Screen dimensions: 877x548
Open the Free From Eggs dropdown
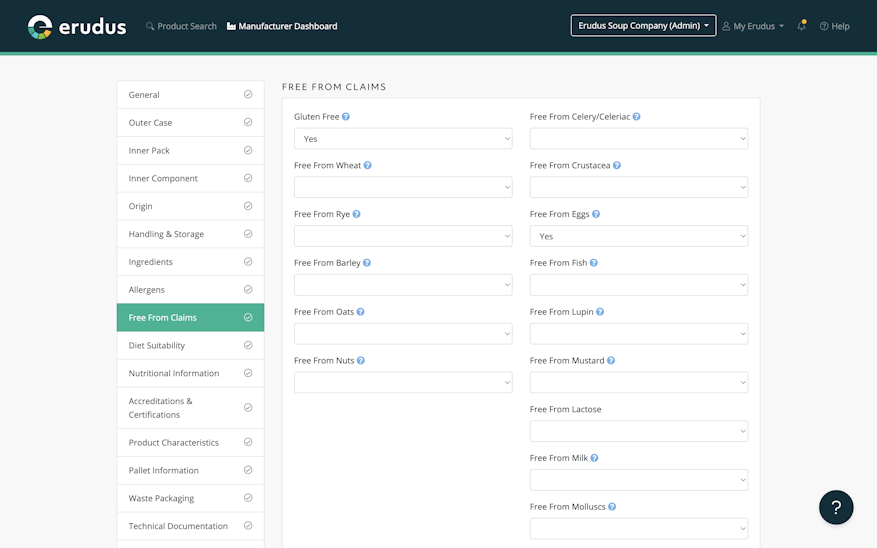point(639,236)
